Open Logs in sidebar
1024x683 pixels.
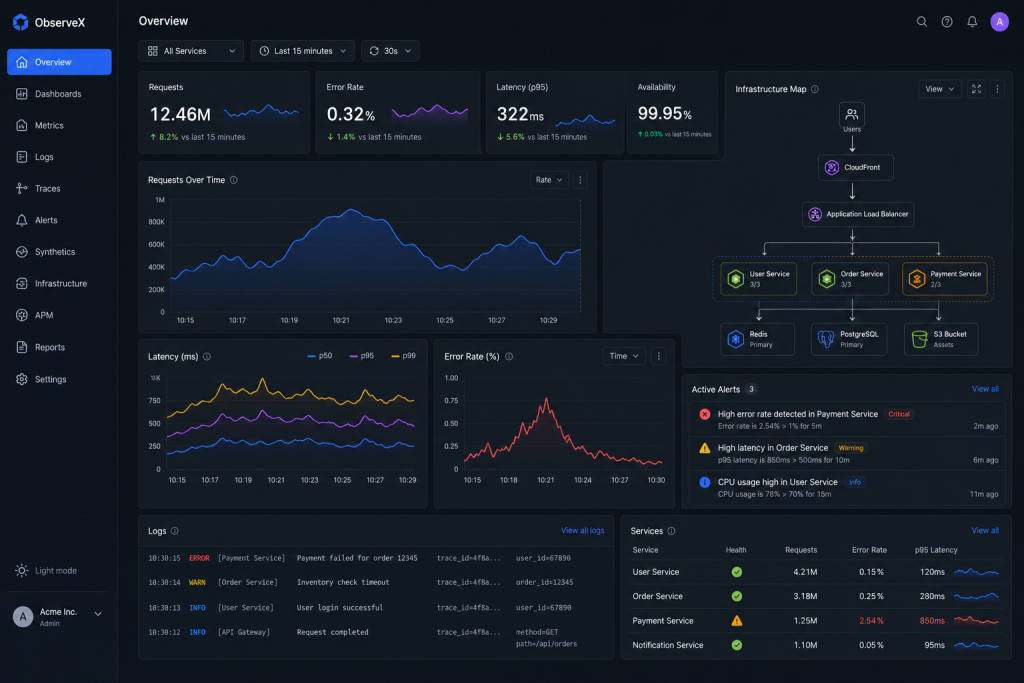pyautogui.click(x=59, y=157)
